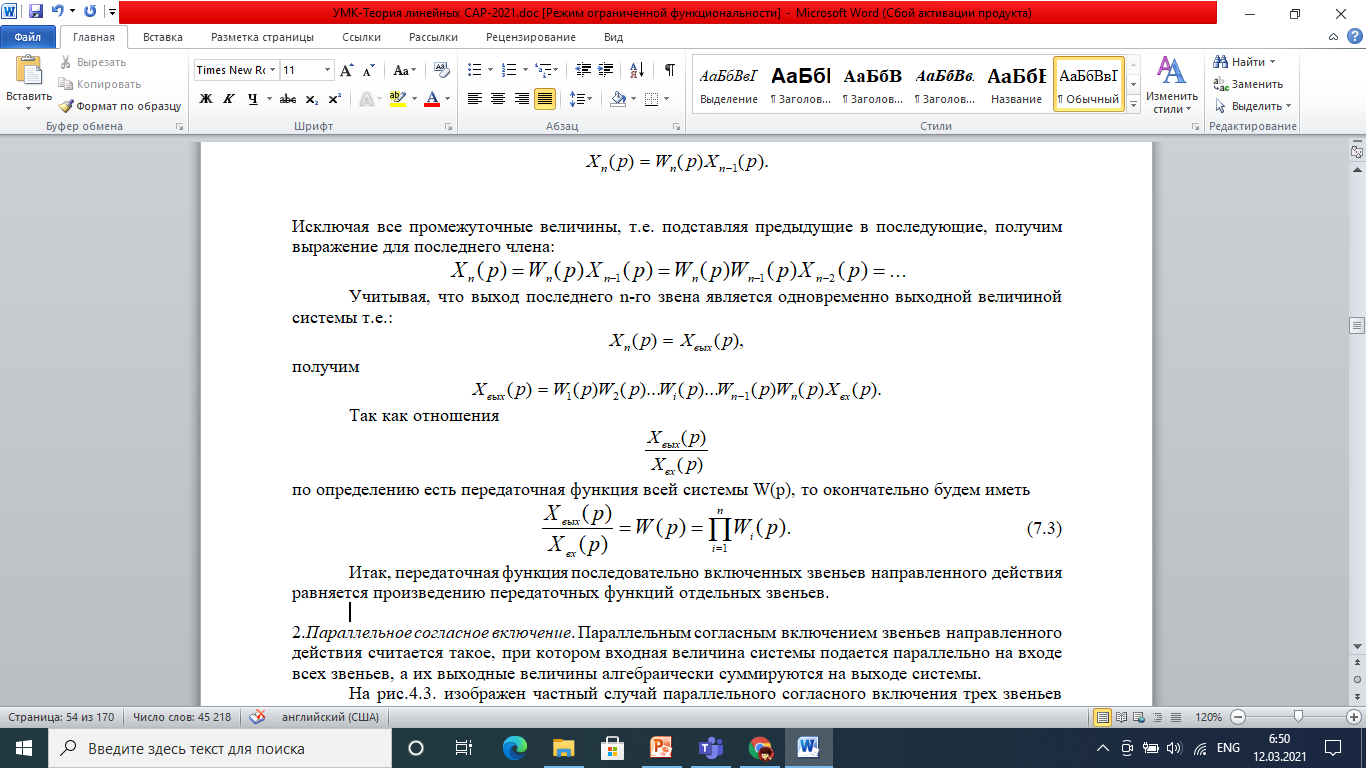Open the Borders dropdown arrow
This screenshot has width=1366, height=768.
tap(667, 99)
